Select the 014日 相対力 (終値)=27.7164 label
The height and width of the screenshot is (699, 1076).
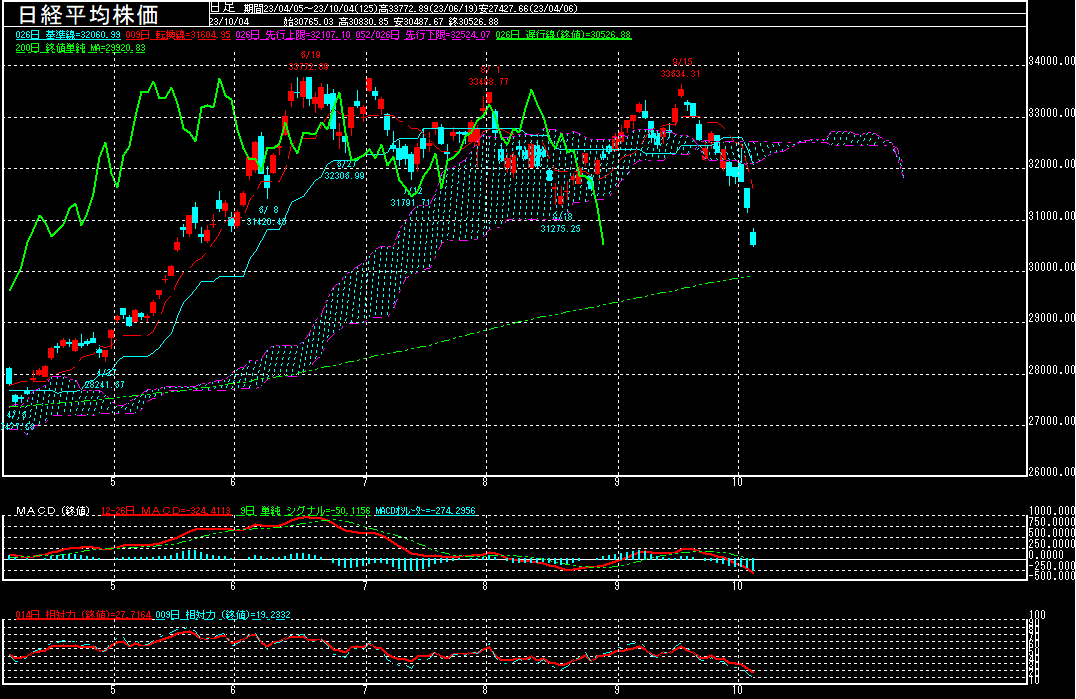83,615
